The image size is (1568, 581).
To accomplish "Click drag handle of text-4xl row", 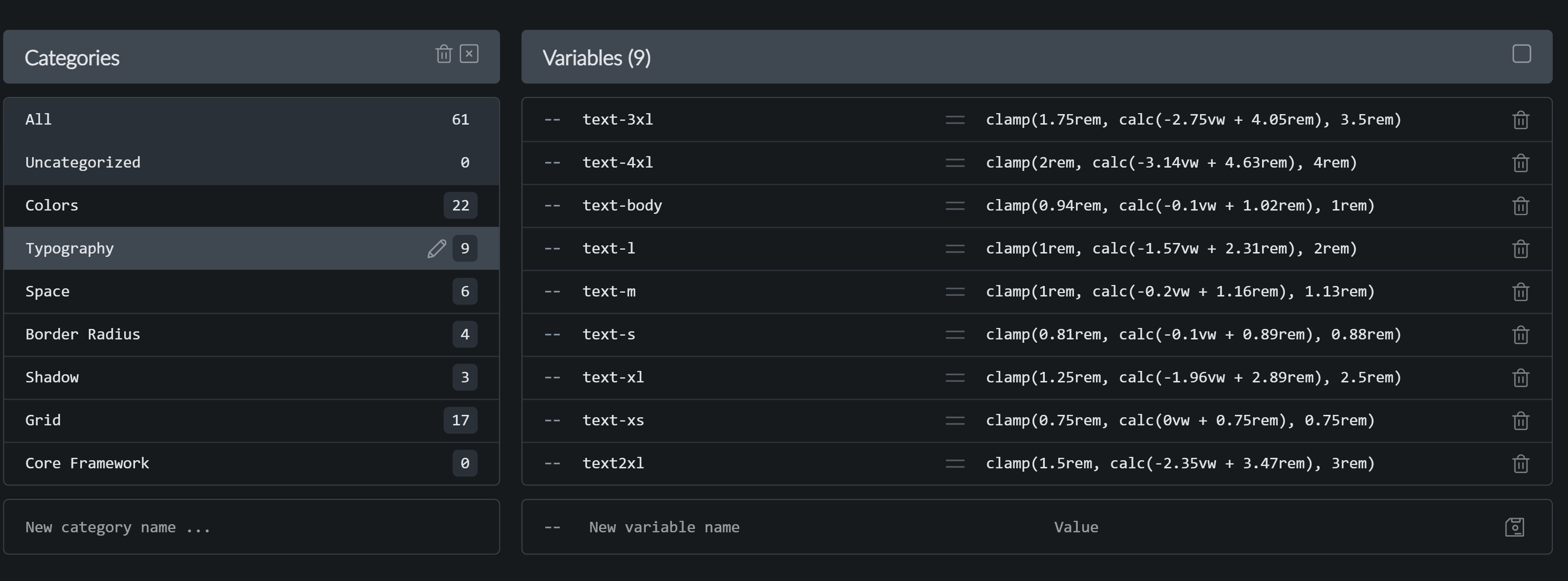I will point(955,163).
